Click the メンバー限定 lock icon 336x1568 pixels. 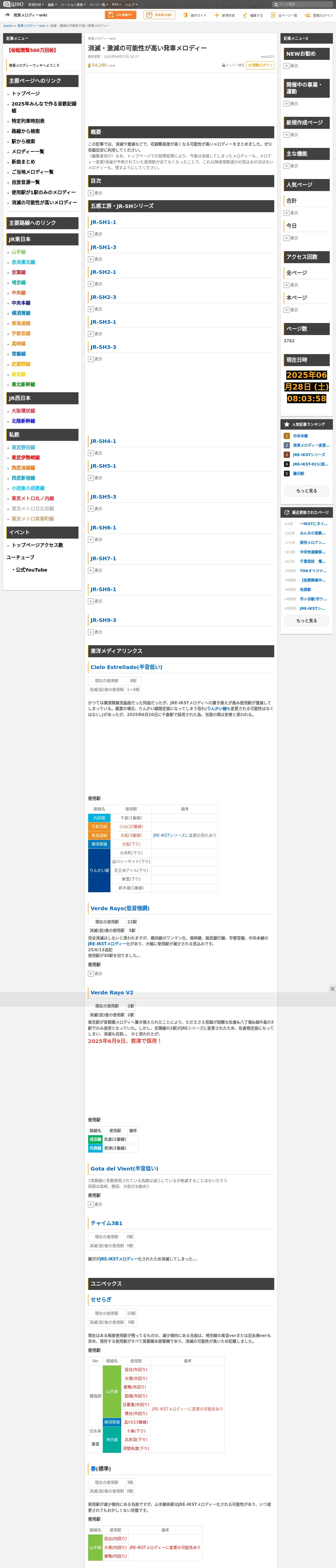223,65
